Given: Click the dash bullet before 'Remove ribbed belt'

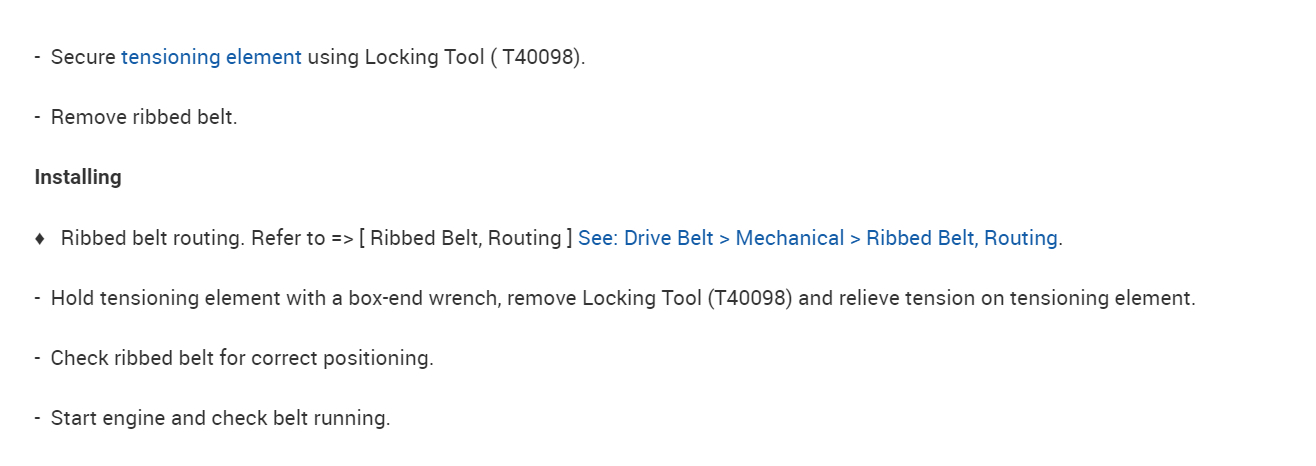Looking at the screenshot, I should tap(37, 117).
